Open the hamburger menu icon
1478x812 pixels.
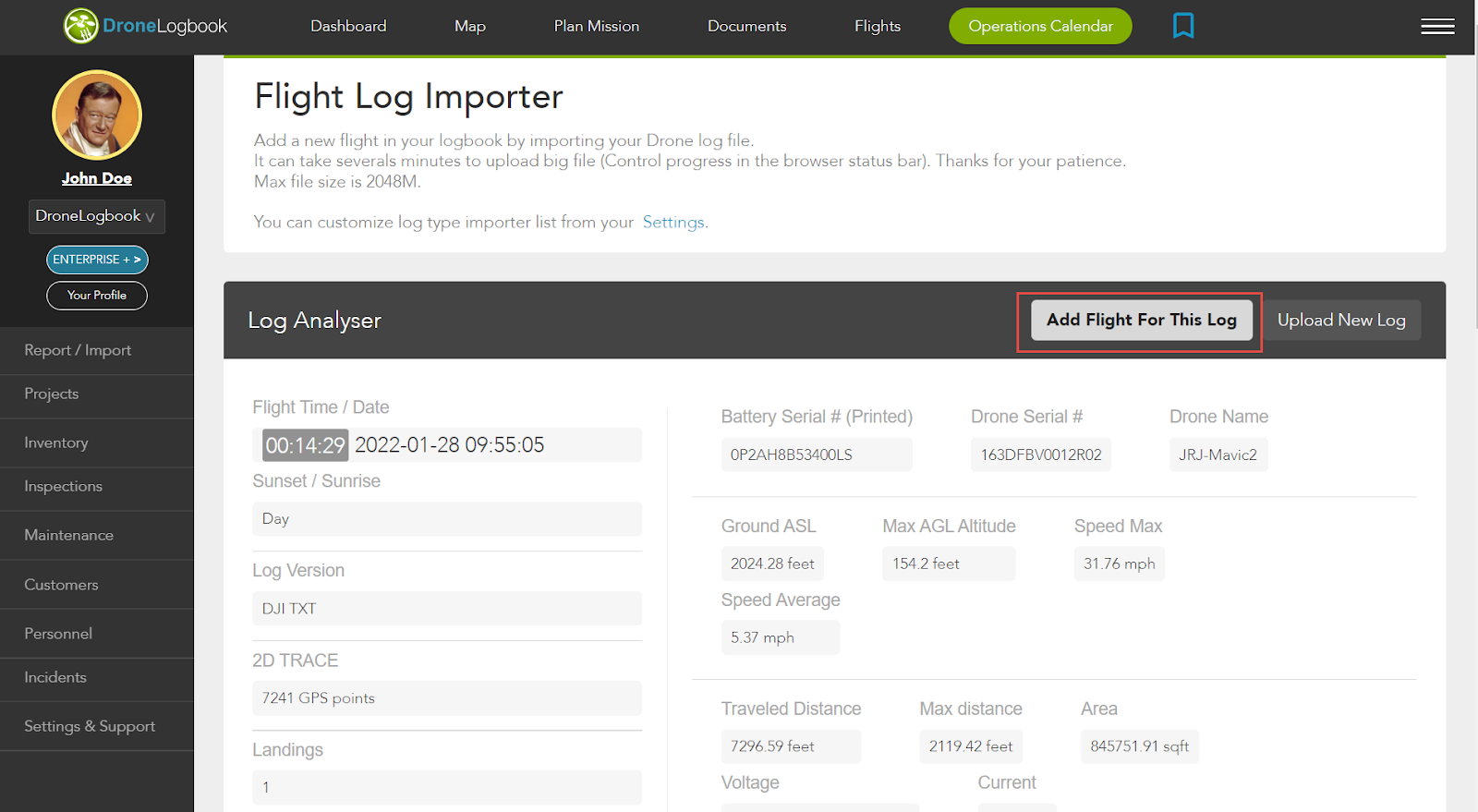coord(1437,27)
